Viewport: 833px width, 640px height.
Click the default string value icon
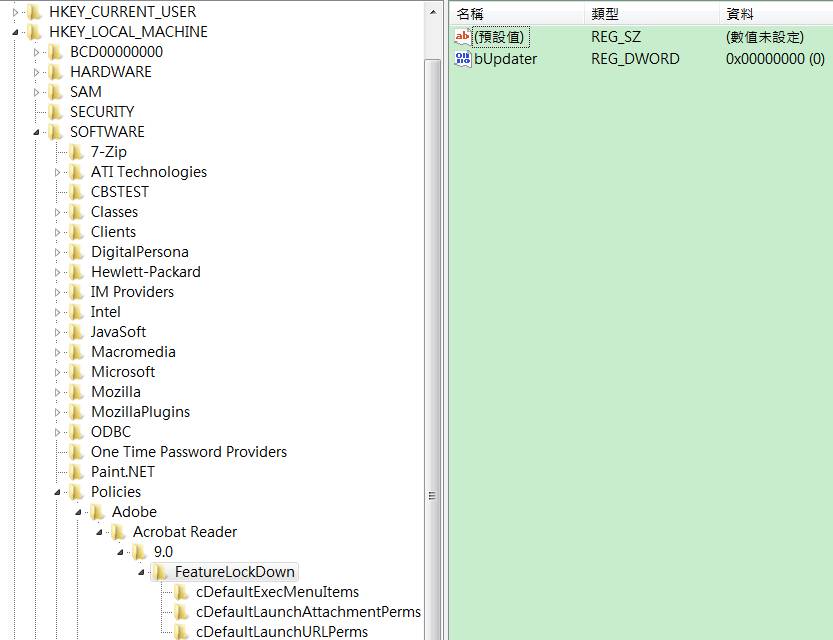[x=463, y=37]
